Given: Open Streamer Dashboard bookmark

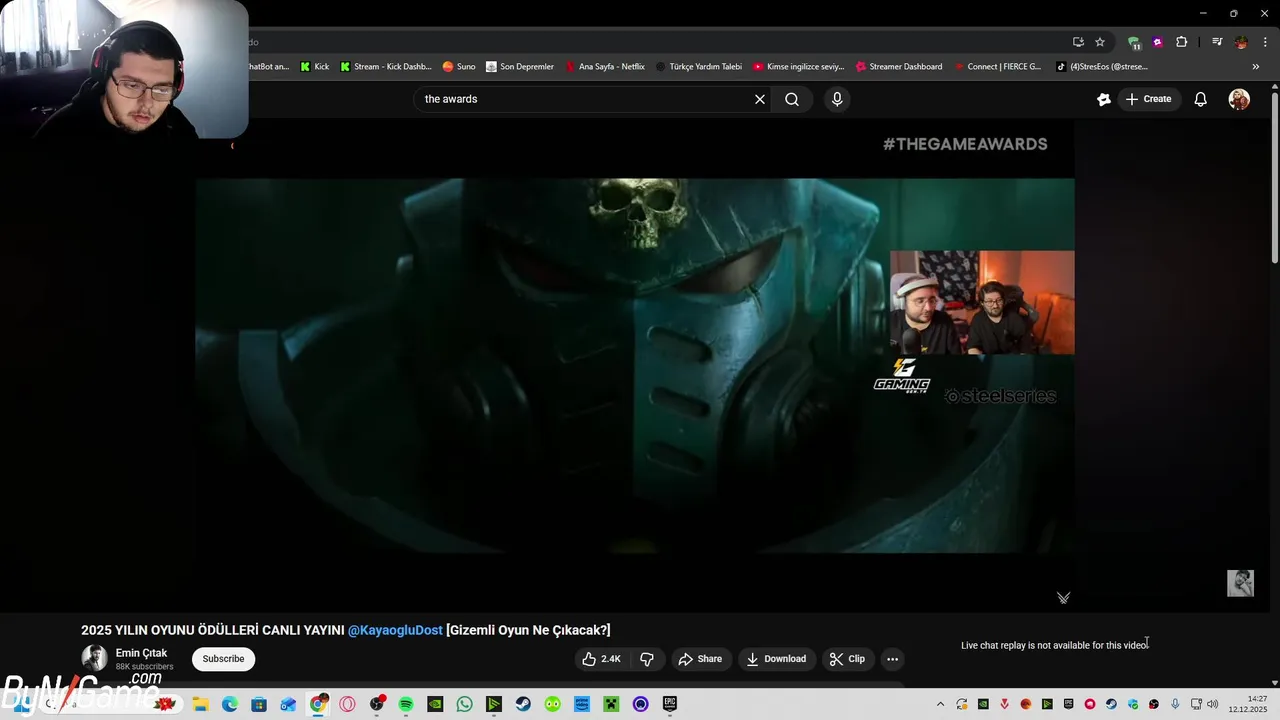Looking at the screenshot, I should point(899,67).
